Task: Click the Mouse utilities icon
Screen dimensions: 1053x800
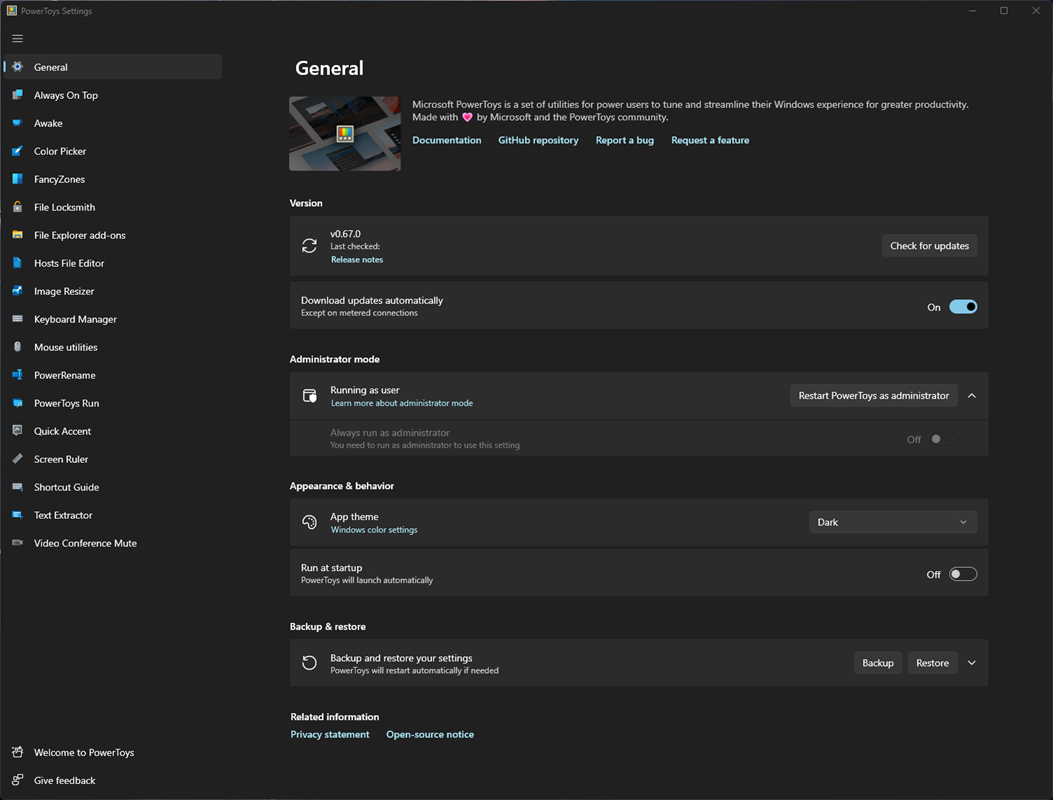Action: (x=17, y=347)
